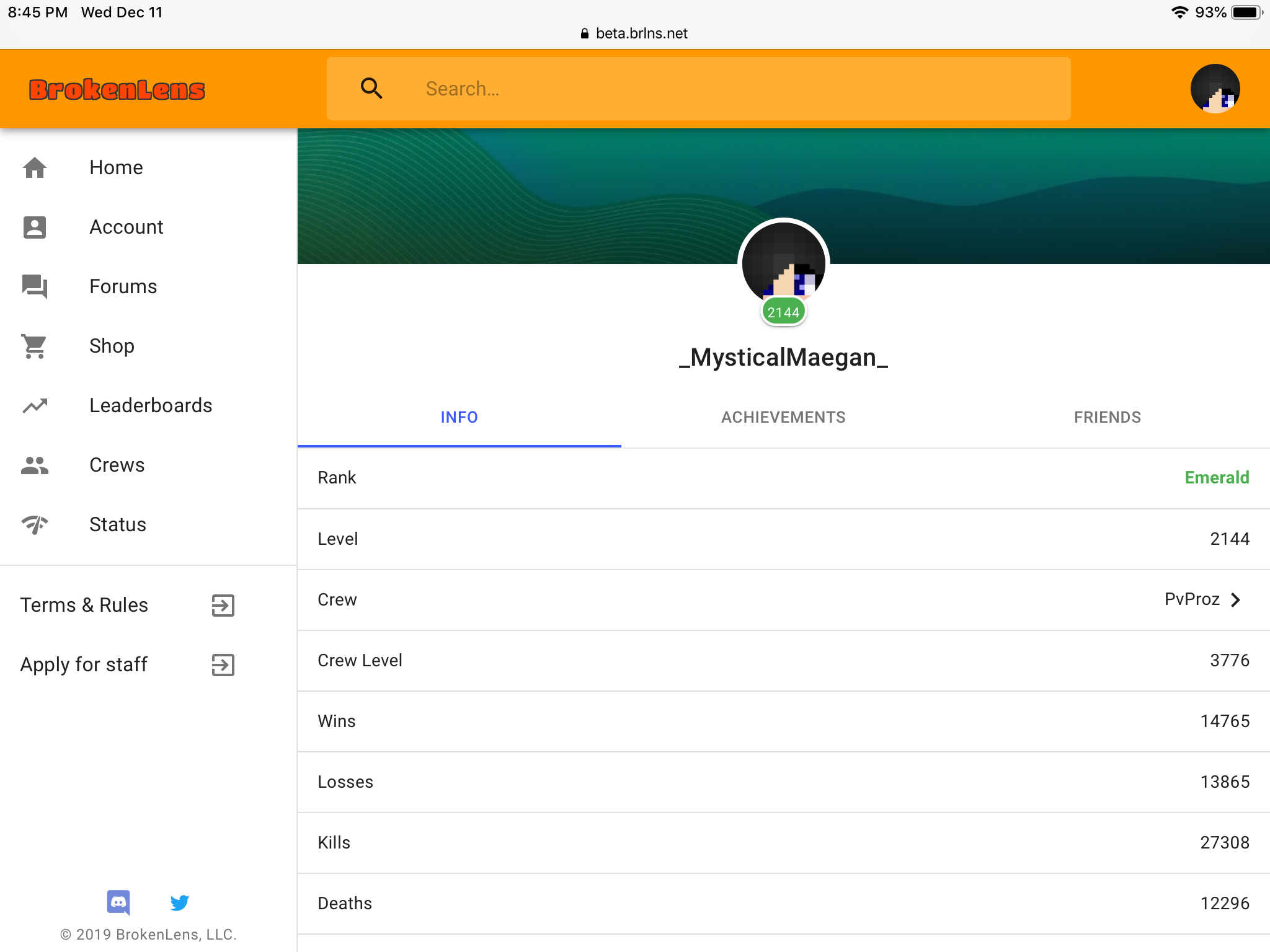Open the Home sidebar icon

pyautogui.click(x=35, y=167)
